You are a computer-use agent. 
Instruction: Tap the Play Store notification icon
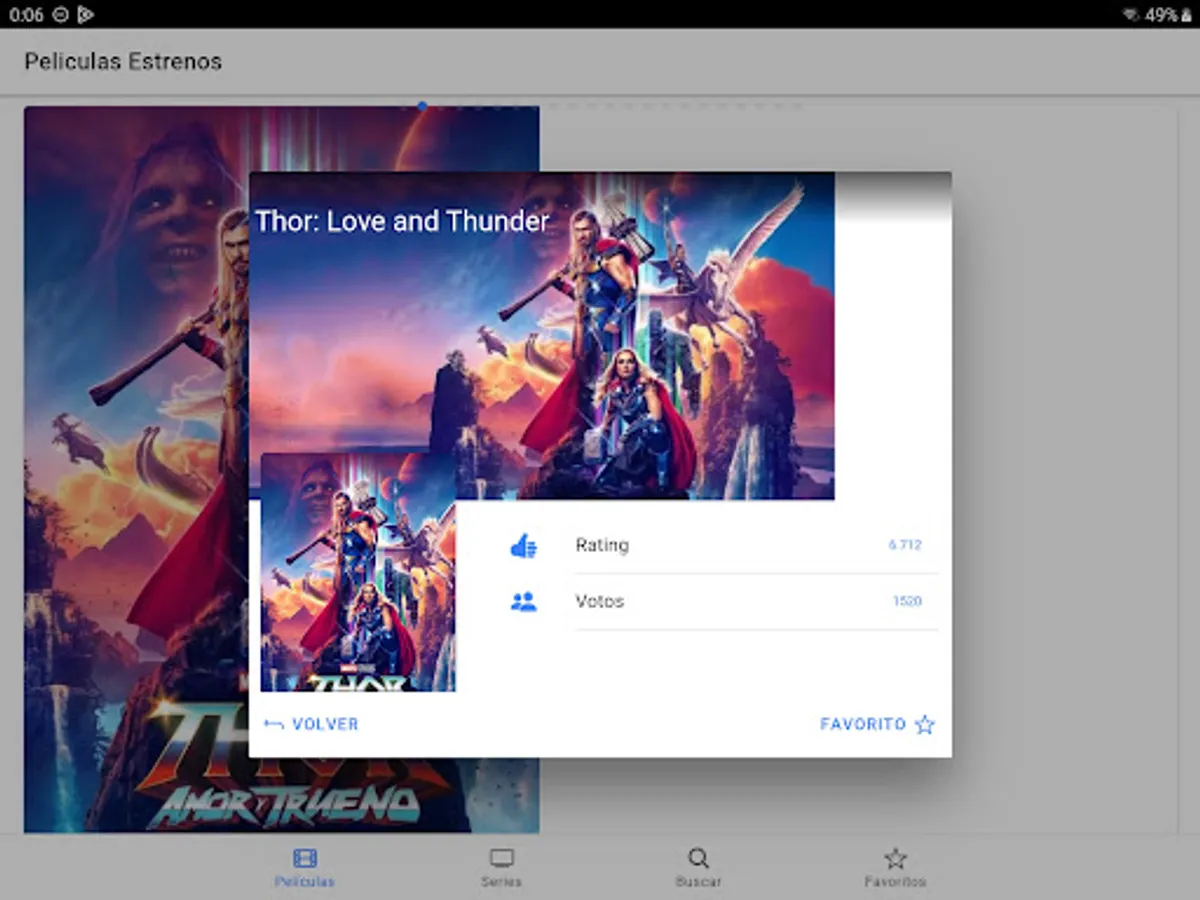pyautogui.click(x=85, y=15)
